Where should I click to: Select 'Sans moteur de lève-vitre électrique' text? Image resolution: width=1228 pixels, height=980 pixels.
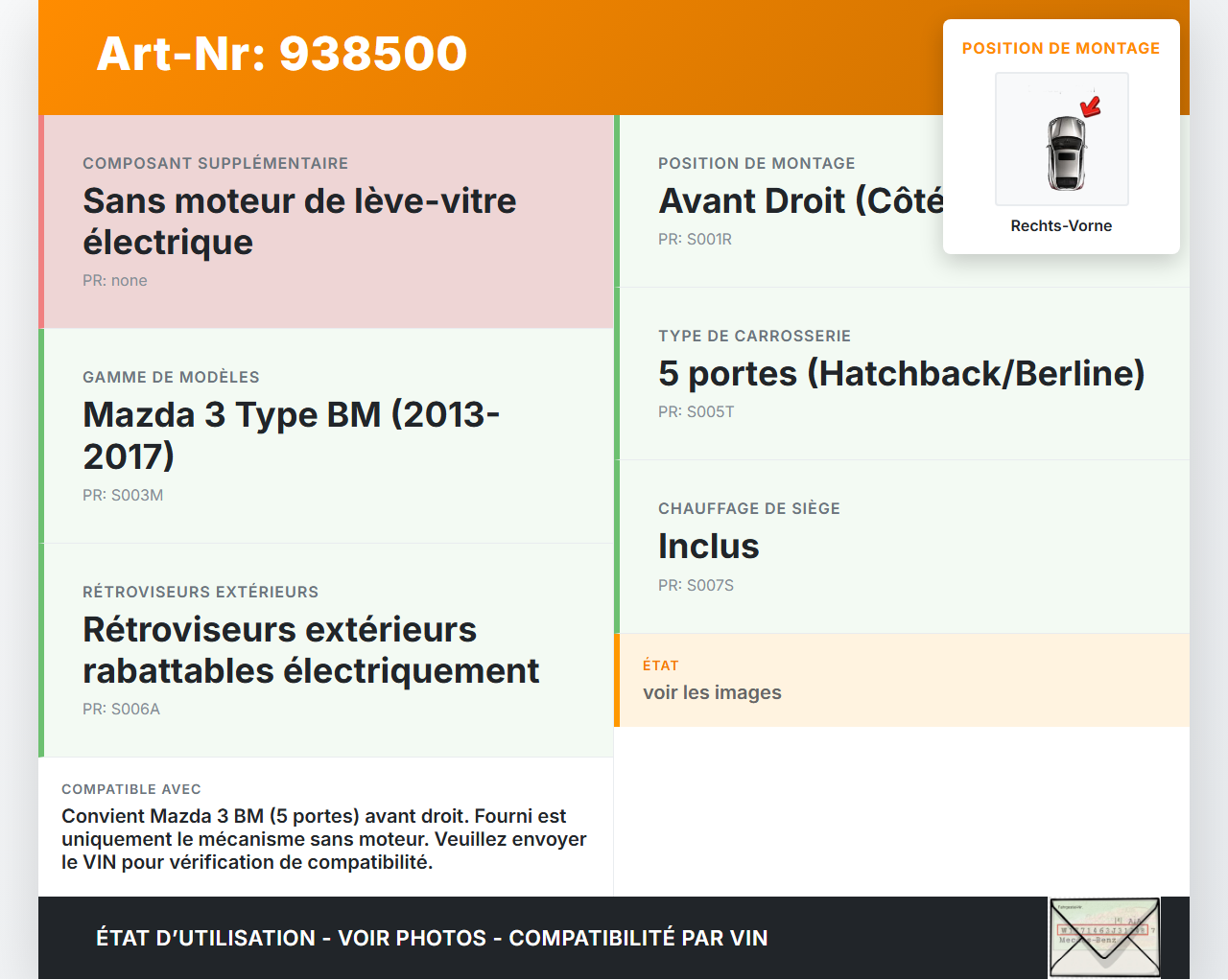coord(299,222)
